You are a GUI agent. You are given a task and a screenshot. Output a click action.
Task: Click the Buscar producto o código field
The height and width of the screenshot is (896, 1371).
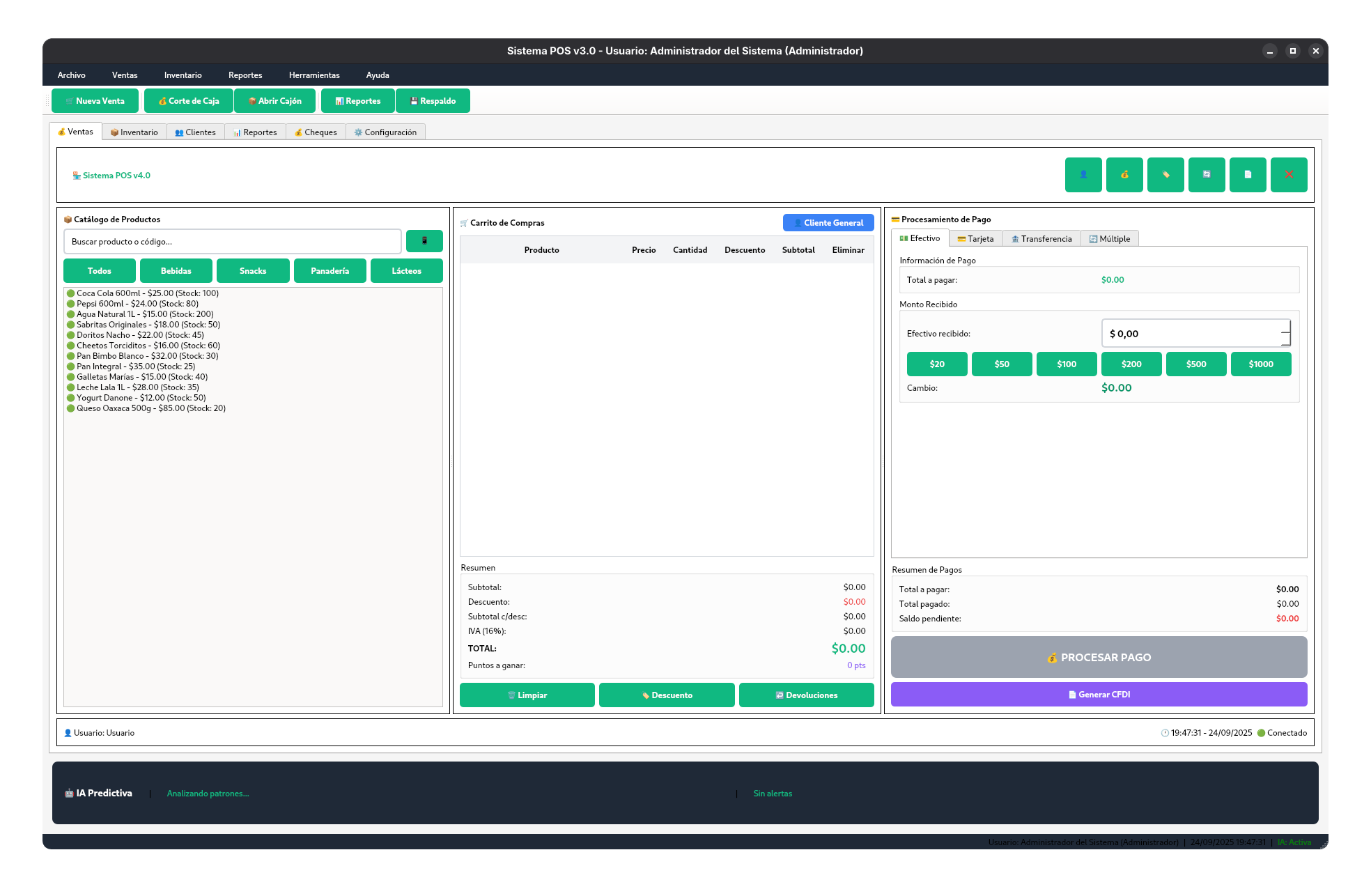(x=232, y=242)
